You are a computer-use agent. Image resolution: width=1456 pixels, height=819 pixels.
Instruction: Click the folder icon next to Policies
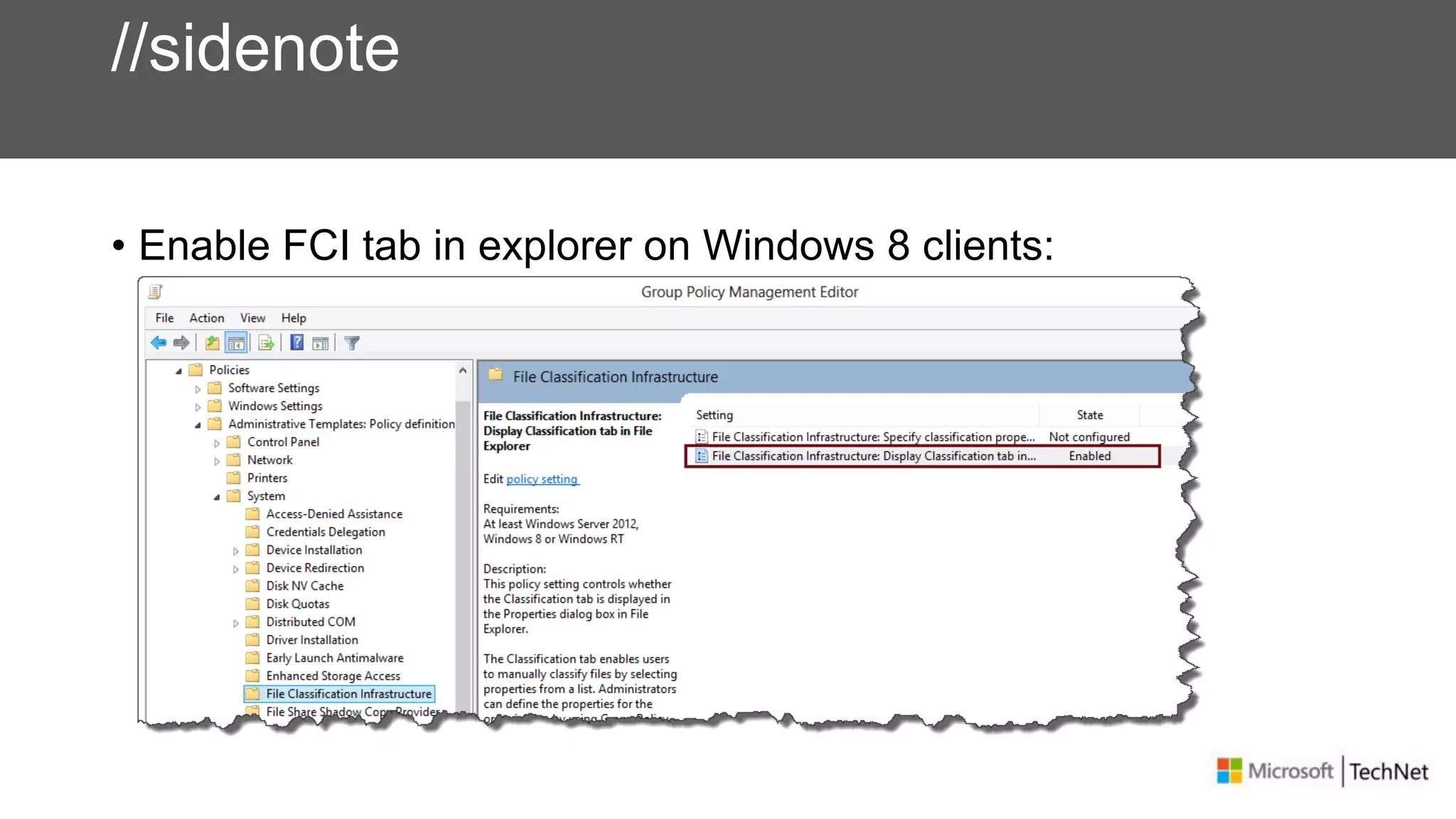pos(196,370)
